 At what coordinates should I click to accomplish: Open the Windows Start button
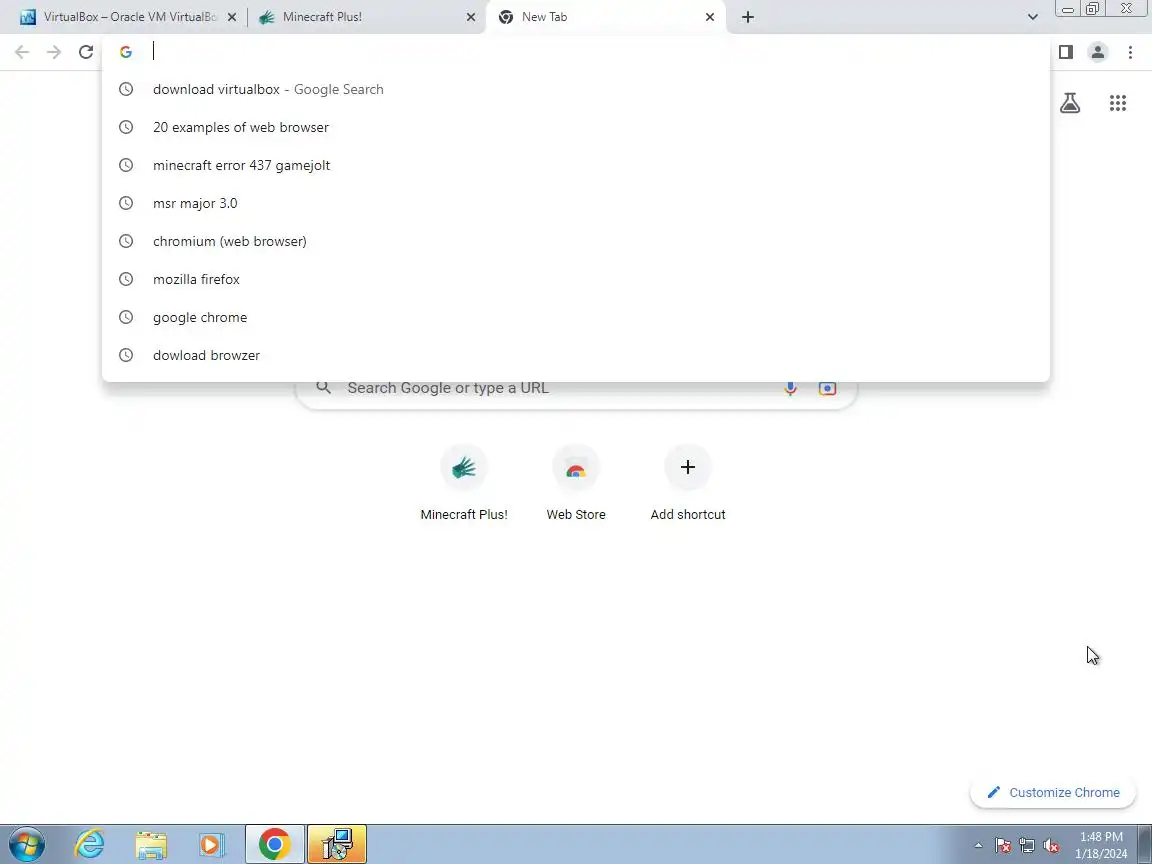(26, 844)
